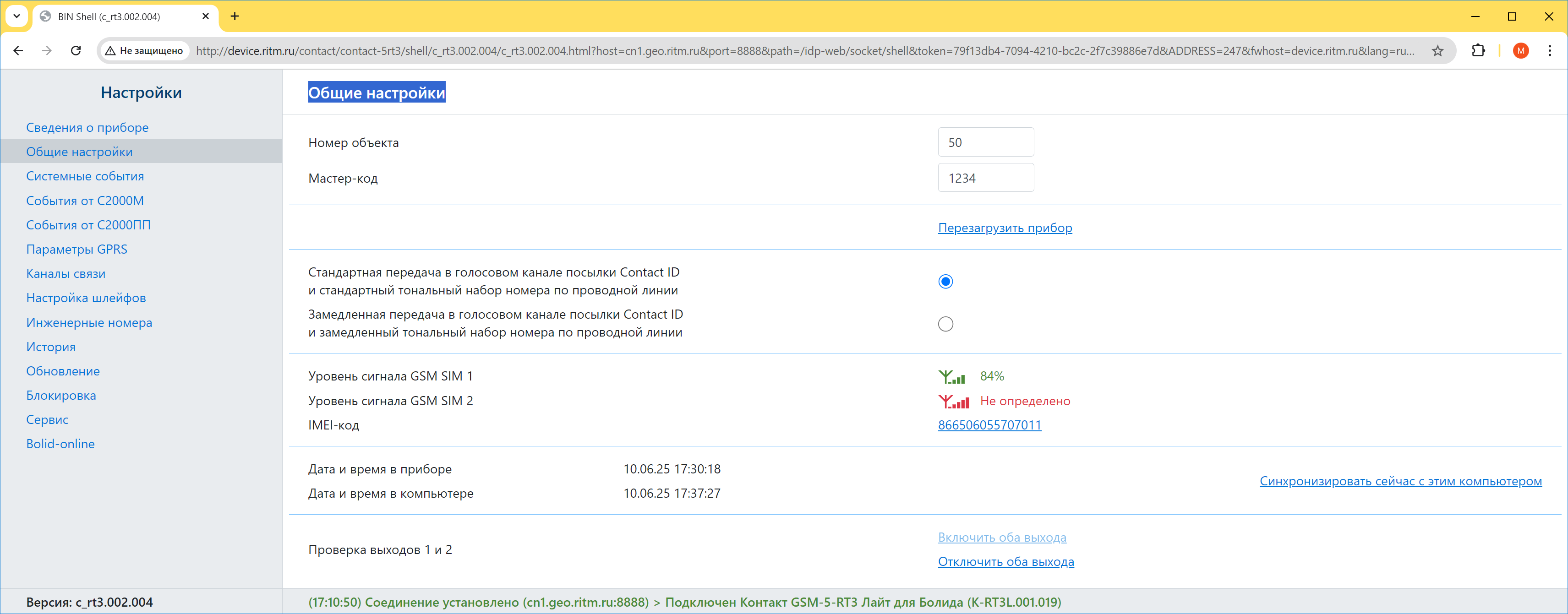1568x614 pixels.
Task: Open 'Блокировка' section
Action: 61,396
